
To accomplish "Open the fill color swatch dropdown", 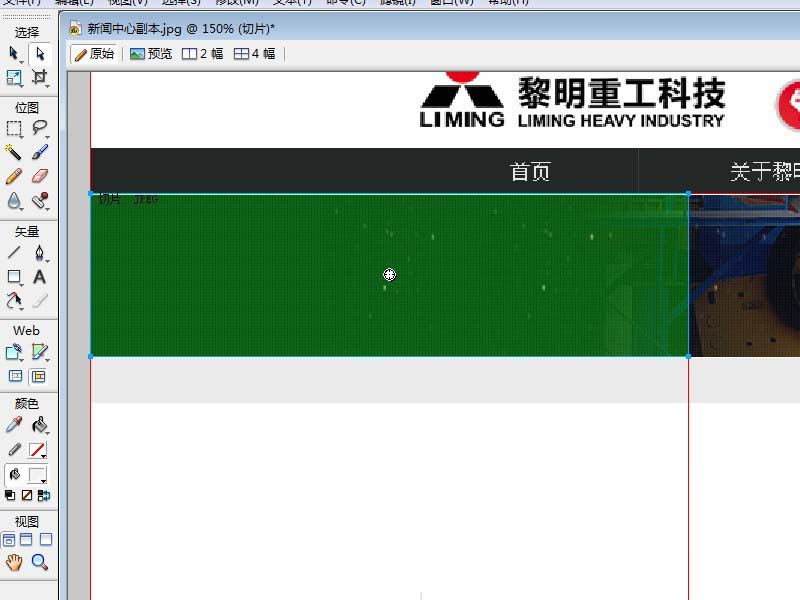I will point(40,476).
